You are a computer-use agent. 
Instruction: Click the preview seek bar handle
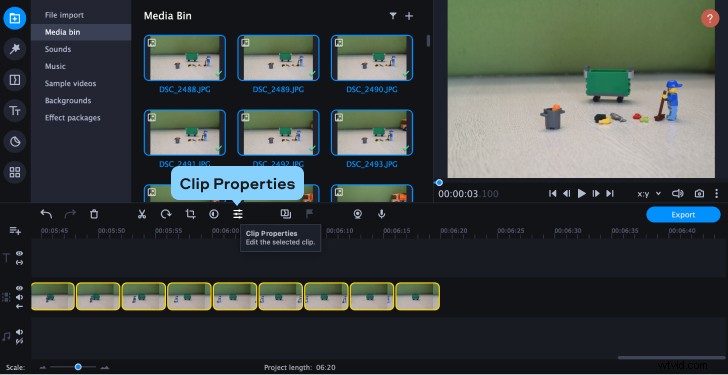coord(439,182)
